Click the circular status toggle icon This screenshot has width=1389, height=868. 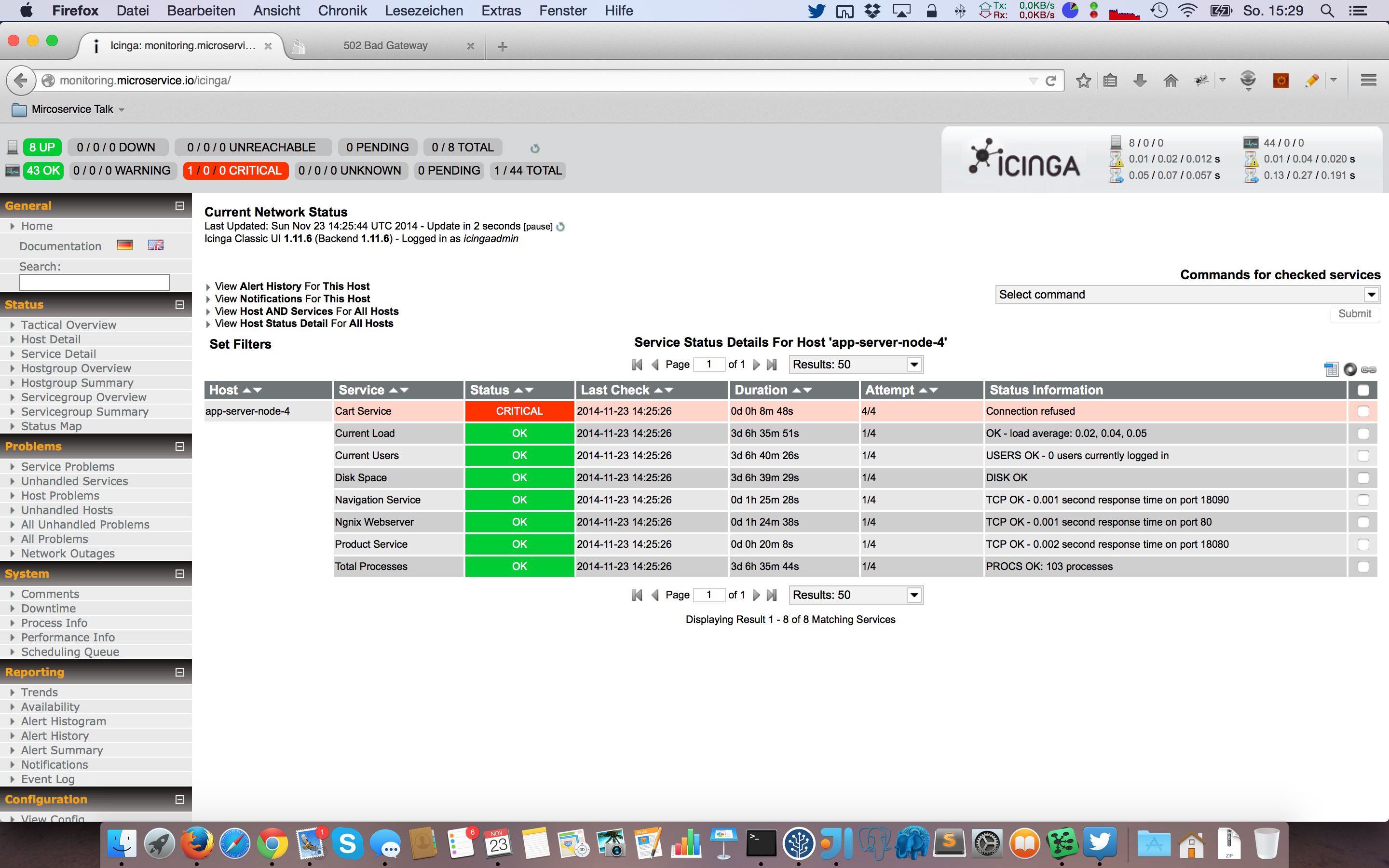pos(1349,369)
